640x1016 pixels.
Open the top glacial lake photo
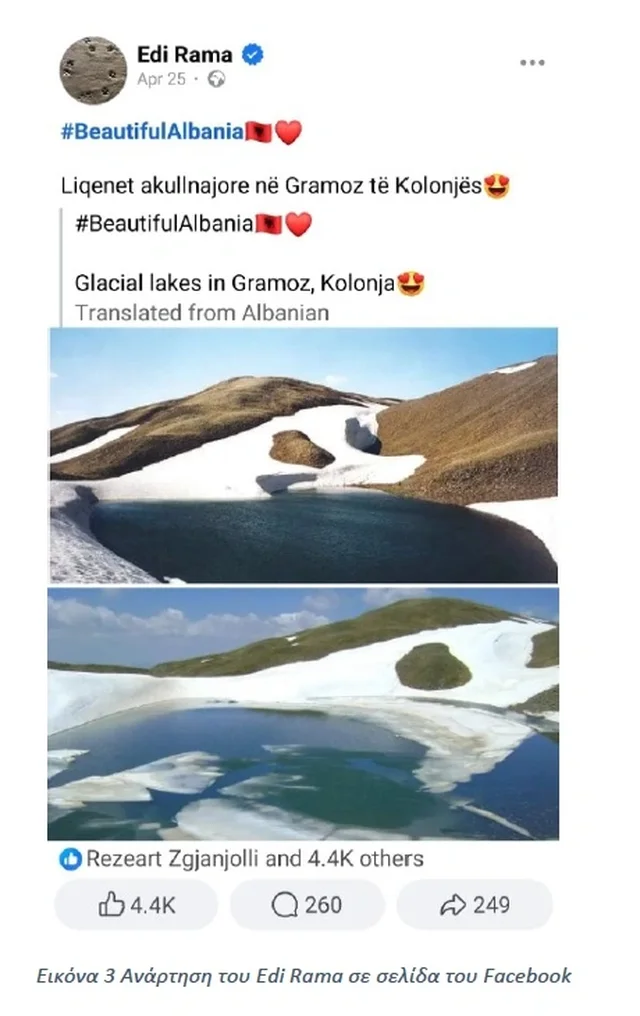tap(304, 456)
